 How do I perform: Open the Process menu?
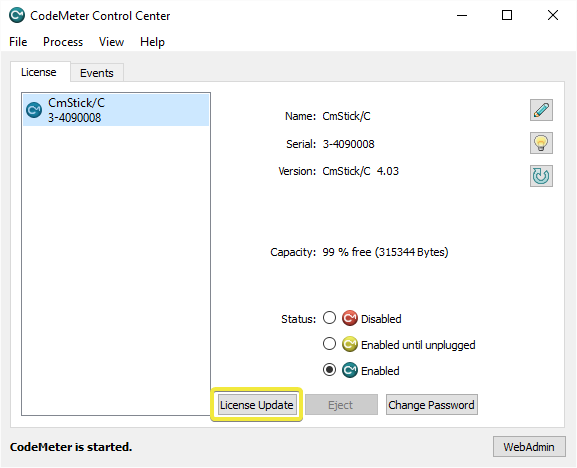pos(63,42)
